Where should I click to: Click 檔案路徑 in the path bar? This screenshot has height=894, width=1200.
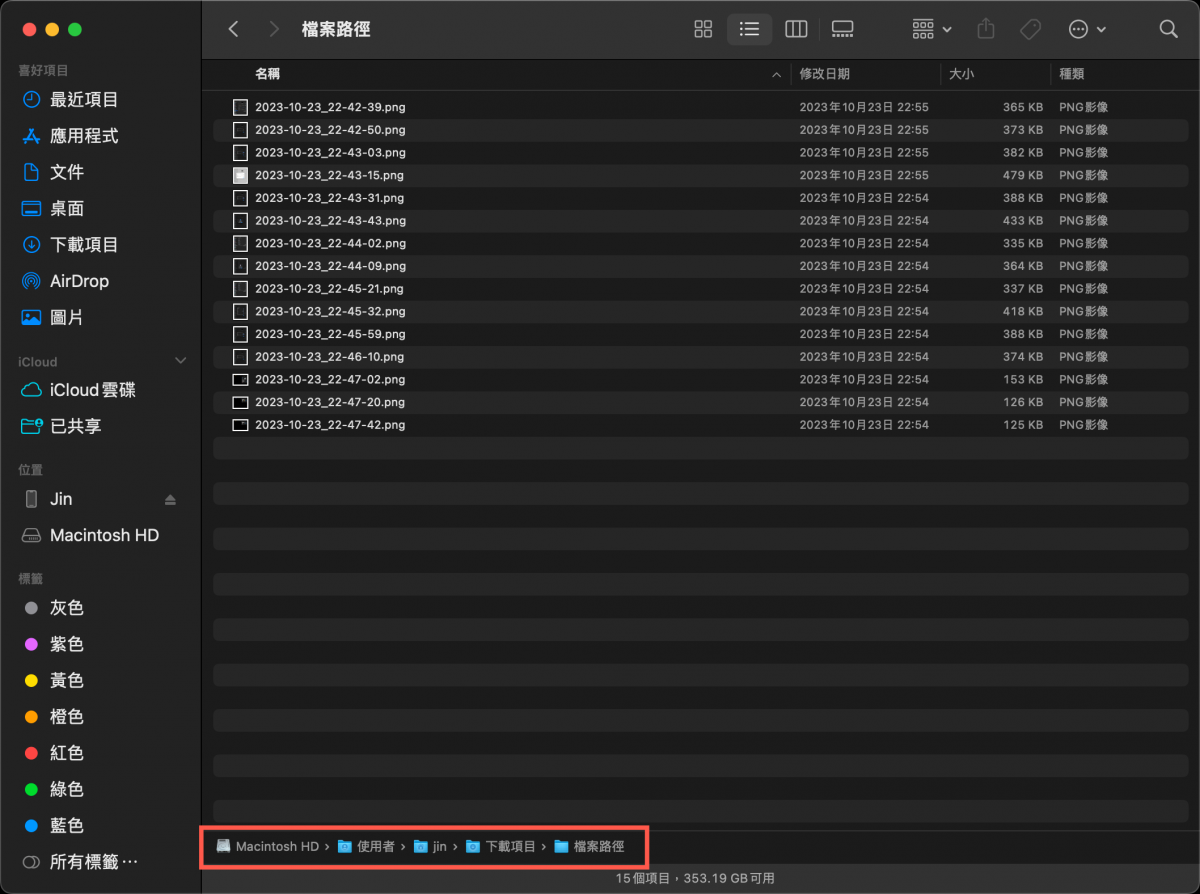(x=589, y=846)
